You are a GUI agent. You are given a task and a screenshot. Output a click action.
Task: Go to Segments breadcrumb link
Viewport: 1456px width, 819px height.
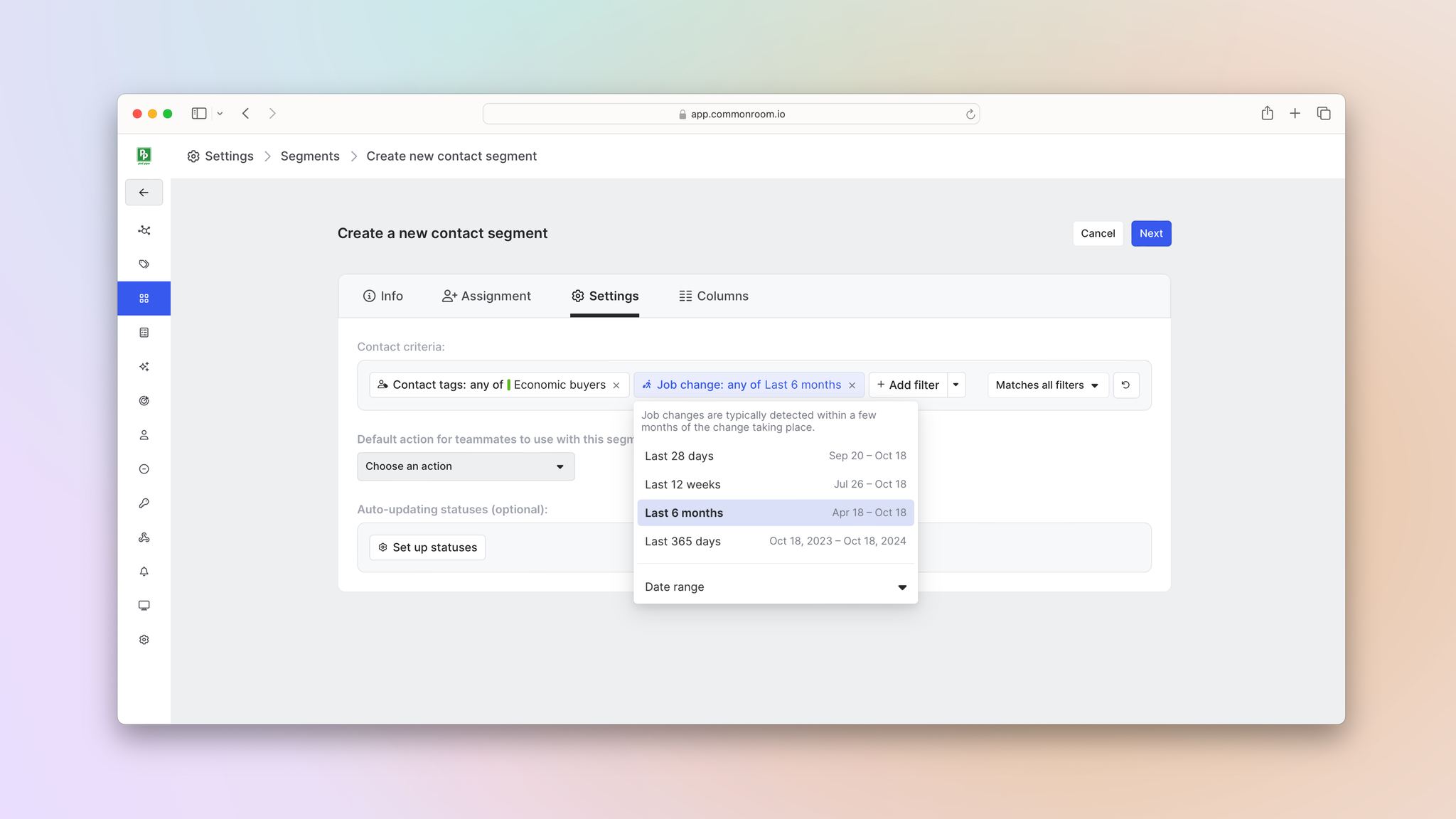pyautogui.click(x=310, y=156)
